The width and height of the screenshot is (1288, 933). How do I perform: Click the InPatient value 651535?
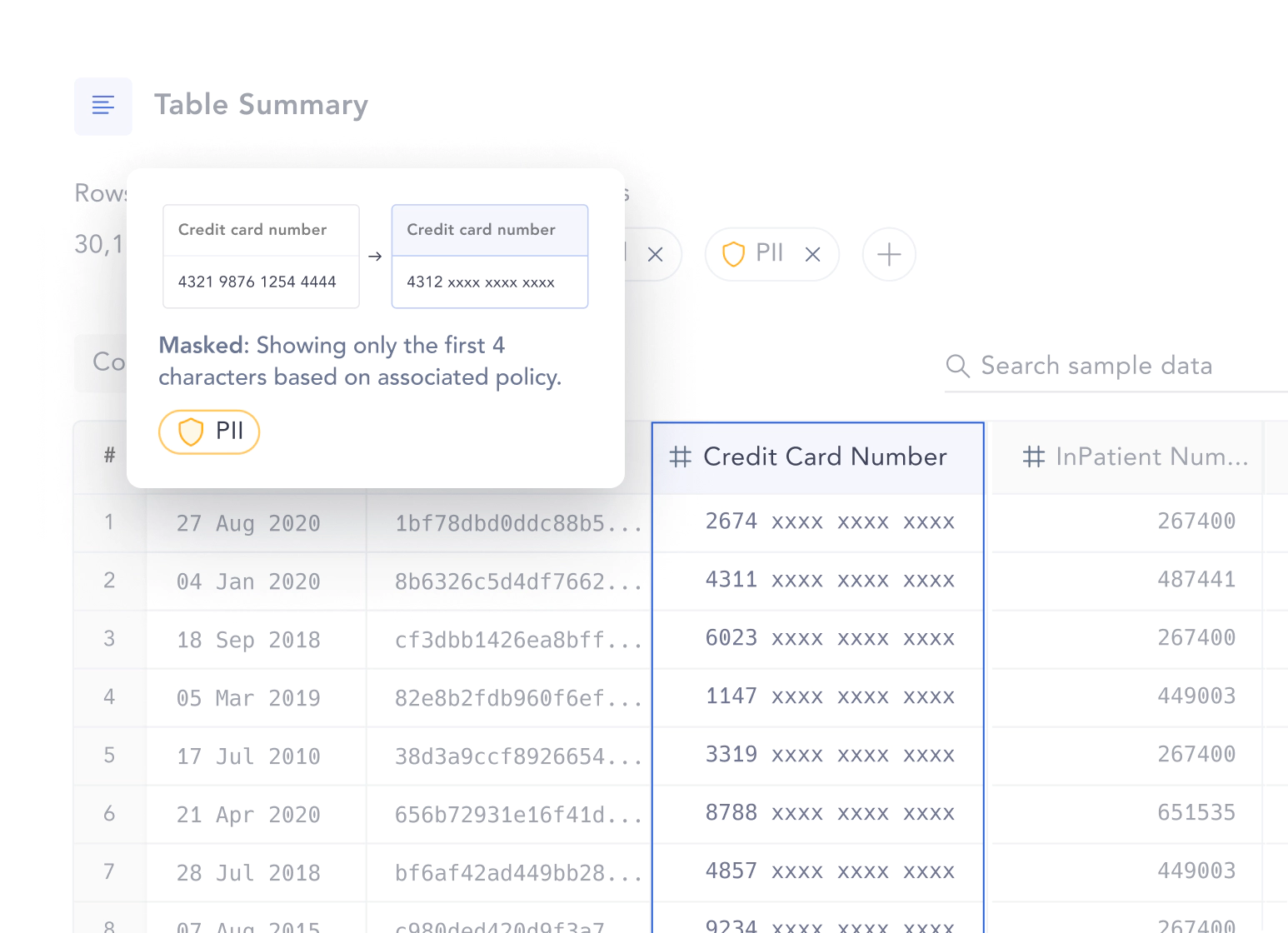point(1196,813)
